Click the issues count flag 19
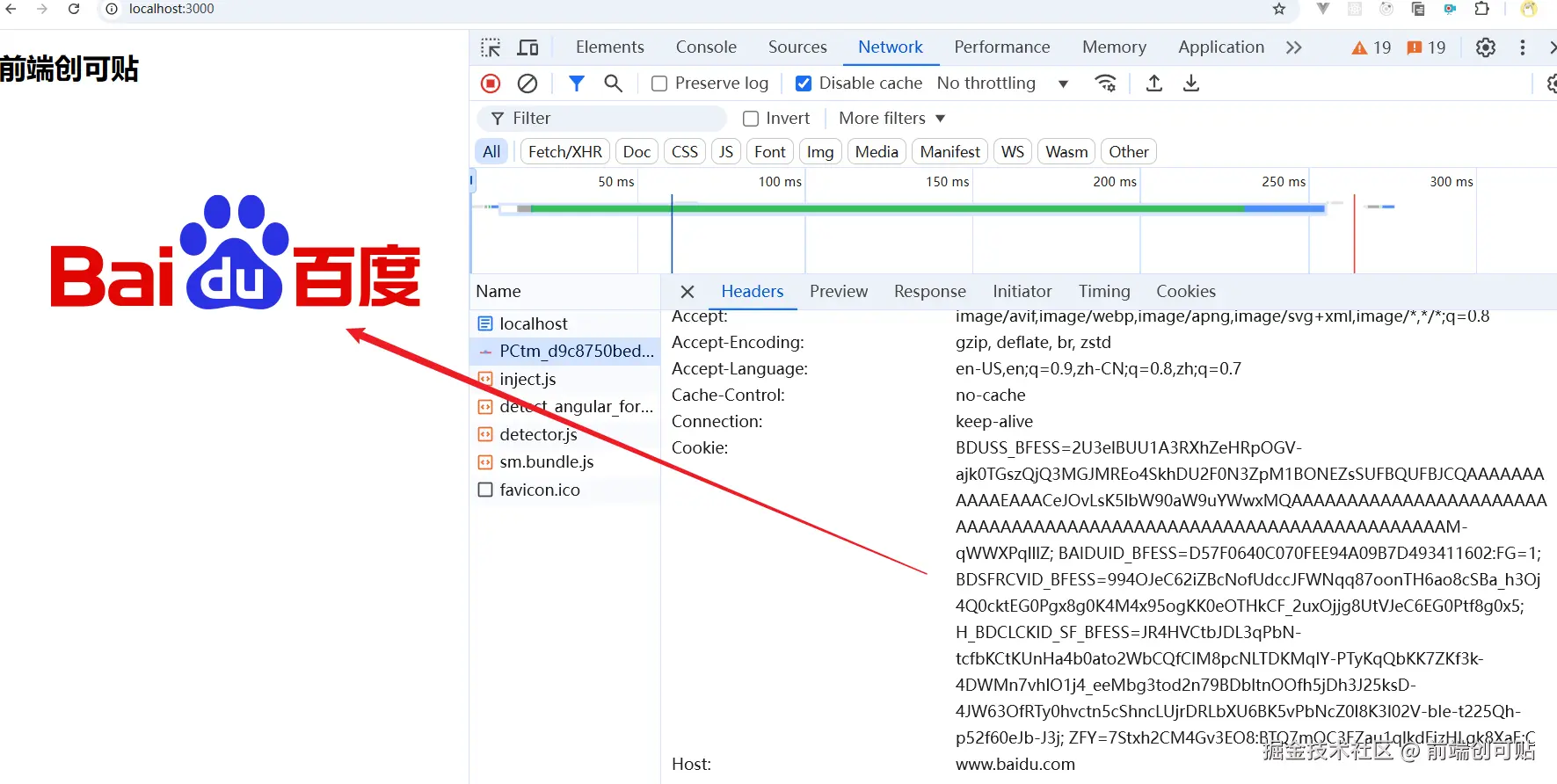This screenshot has width=1557, height=784. pyautogui.click(x=1426, y=47)
